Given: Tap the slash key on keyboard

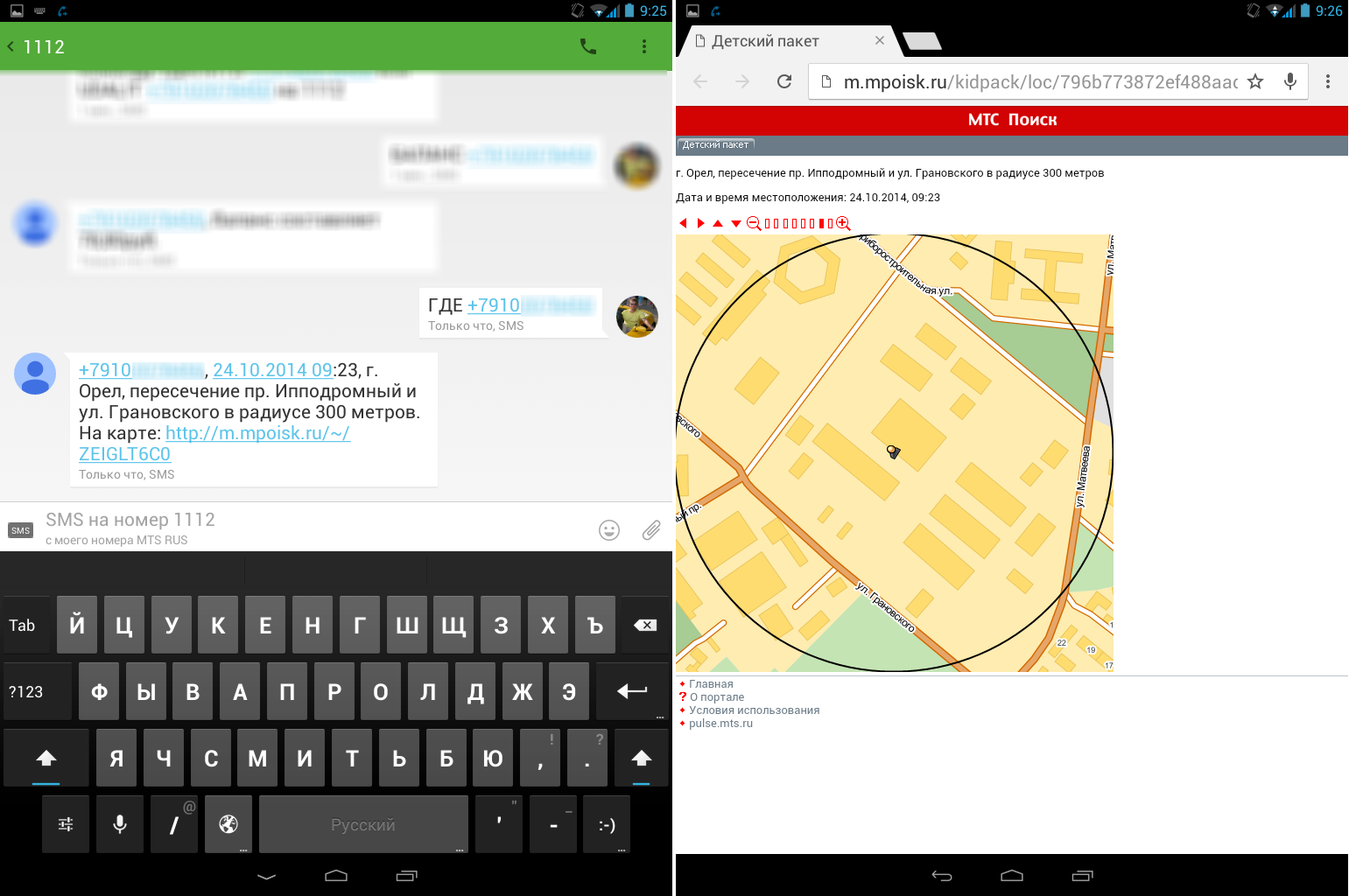Looking at the screenshot, I should point(174,824).
